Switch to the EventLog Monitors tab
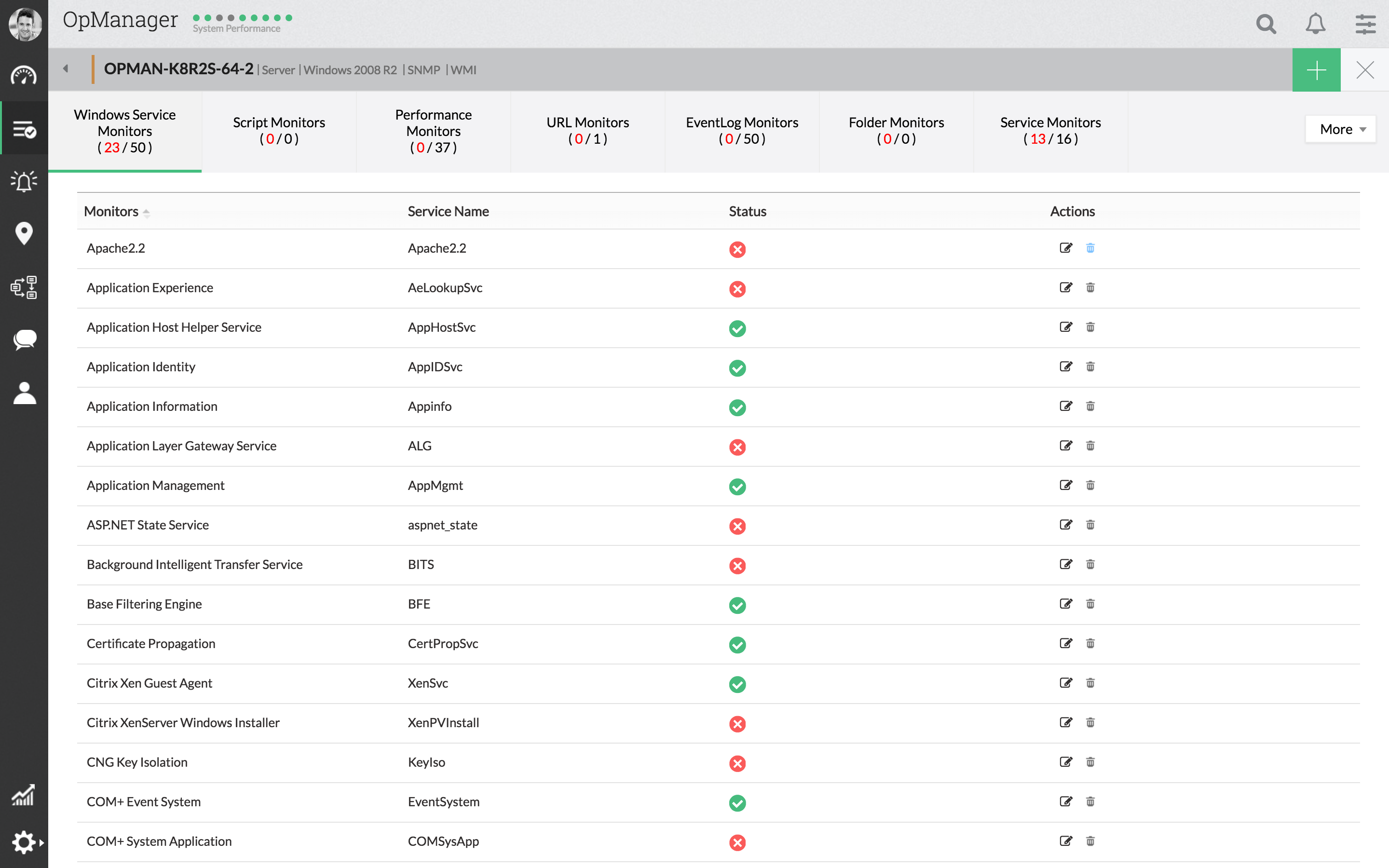The image size is (1389, 868). (742, 131)
